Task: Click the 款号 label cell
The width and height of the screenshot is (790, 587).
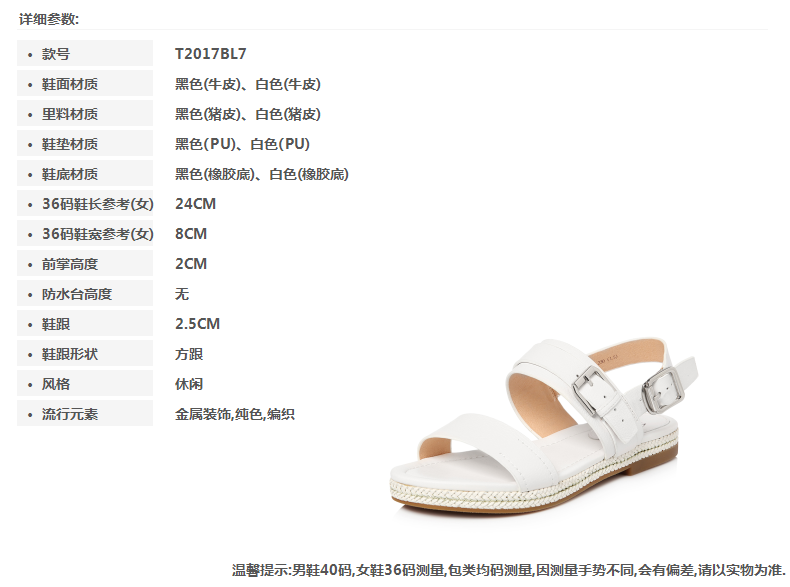Action: [85, 53]
